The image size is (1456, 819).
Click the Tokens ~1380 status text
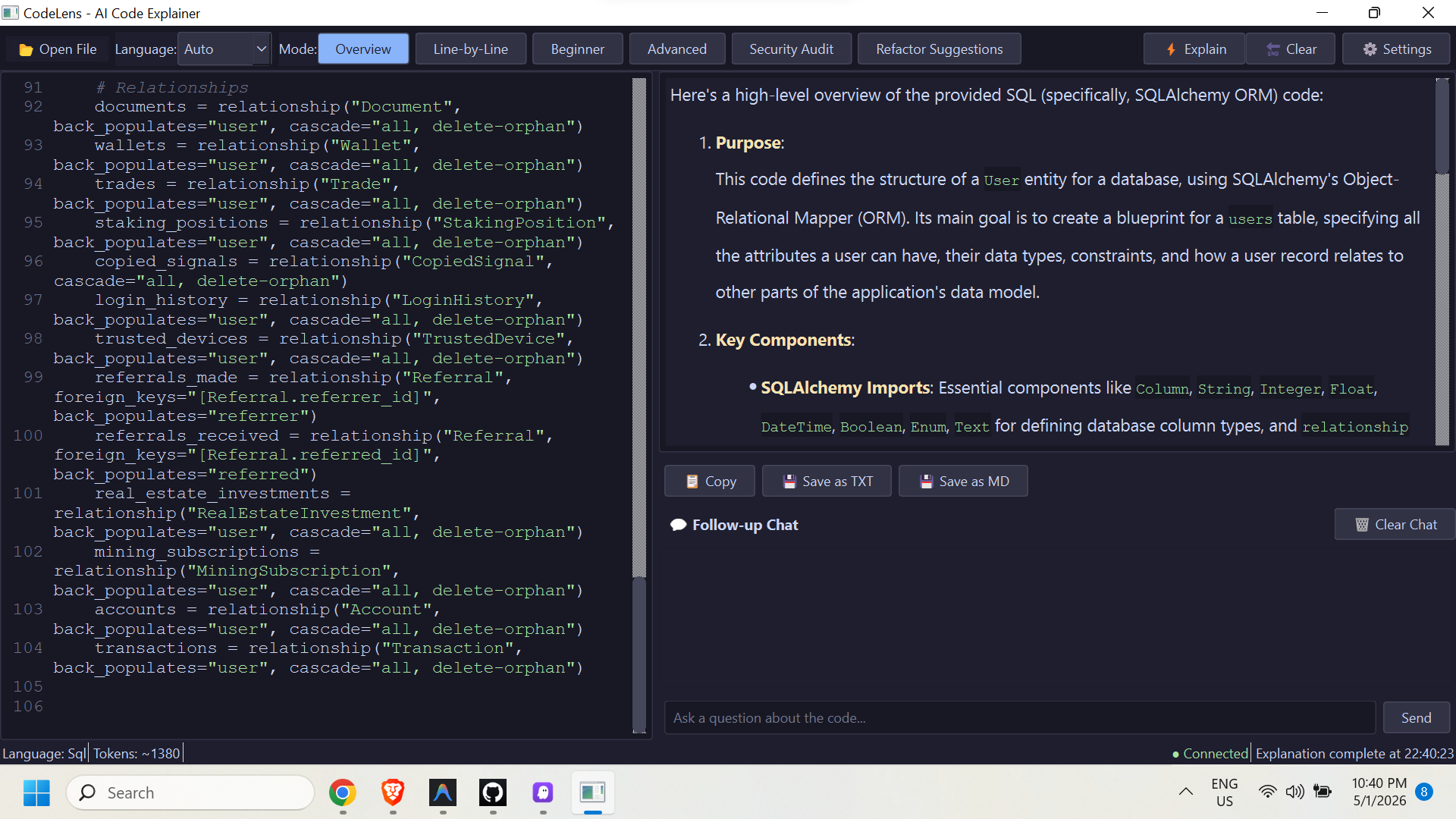[x=136, y=754]
